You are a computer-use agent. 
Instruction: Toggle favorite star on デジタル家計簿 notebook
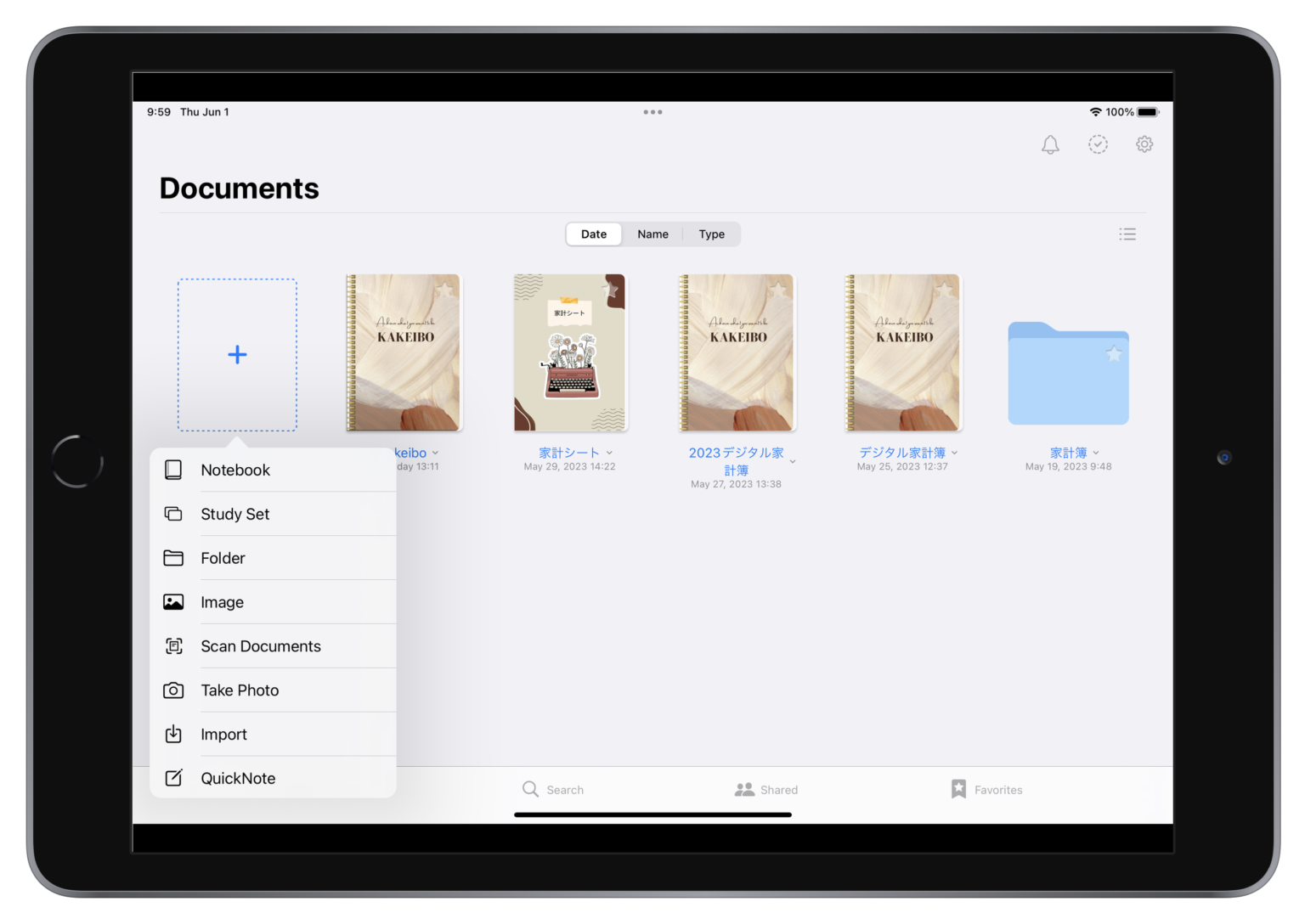945,290
